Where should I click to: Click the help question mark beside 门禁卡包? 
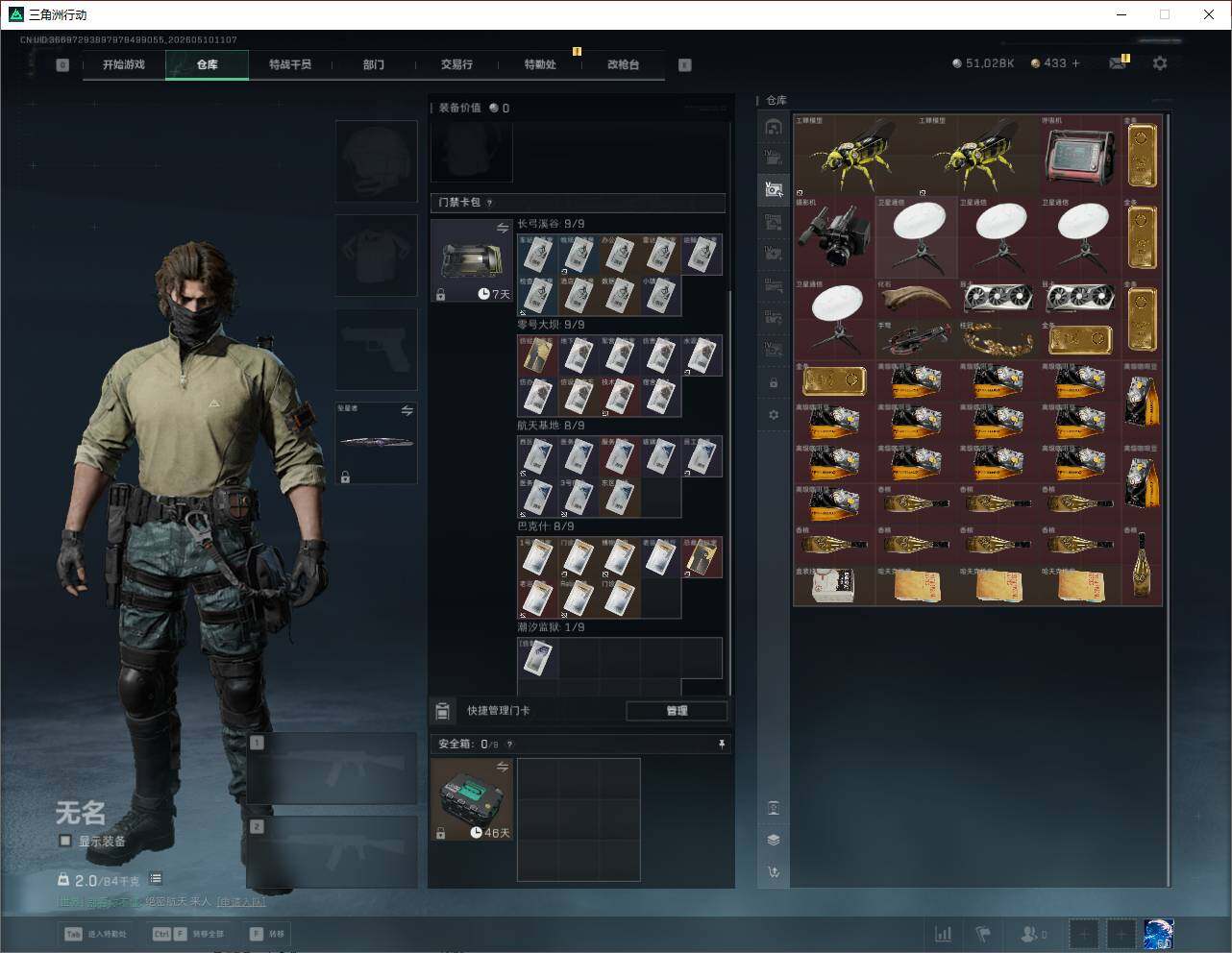(489, 203)
